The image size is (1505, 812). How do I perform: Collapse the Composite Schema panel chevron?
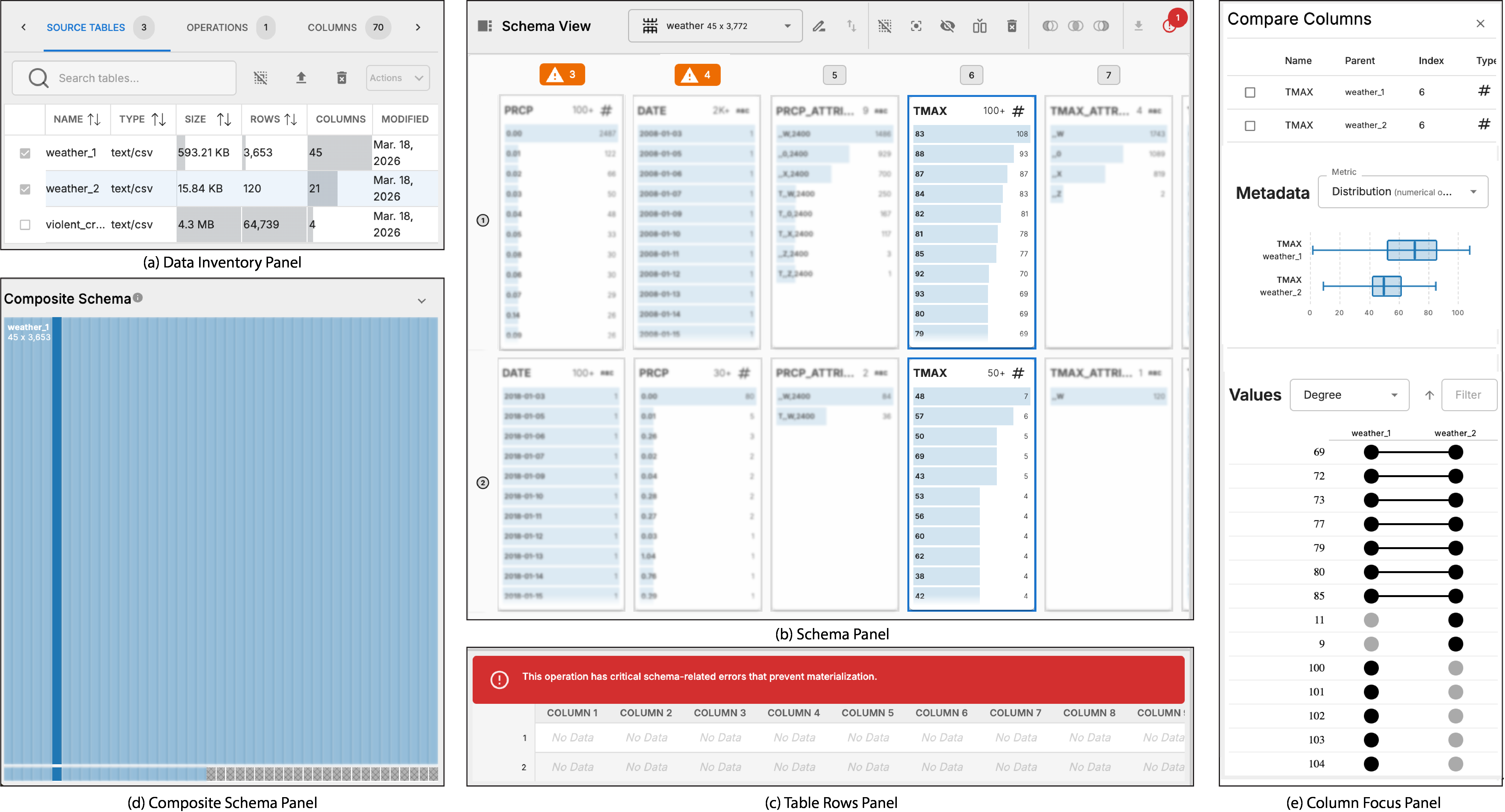(422, 301)
